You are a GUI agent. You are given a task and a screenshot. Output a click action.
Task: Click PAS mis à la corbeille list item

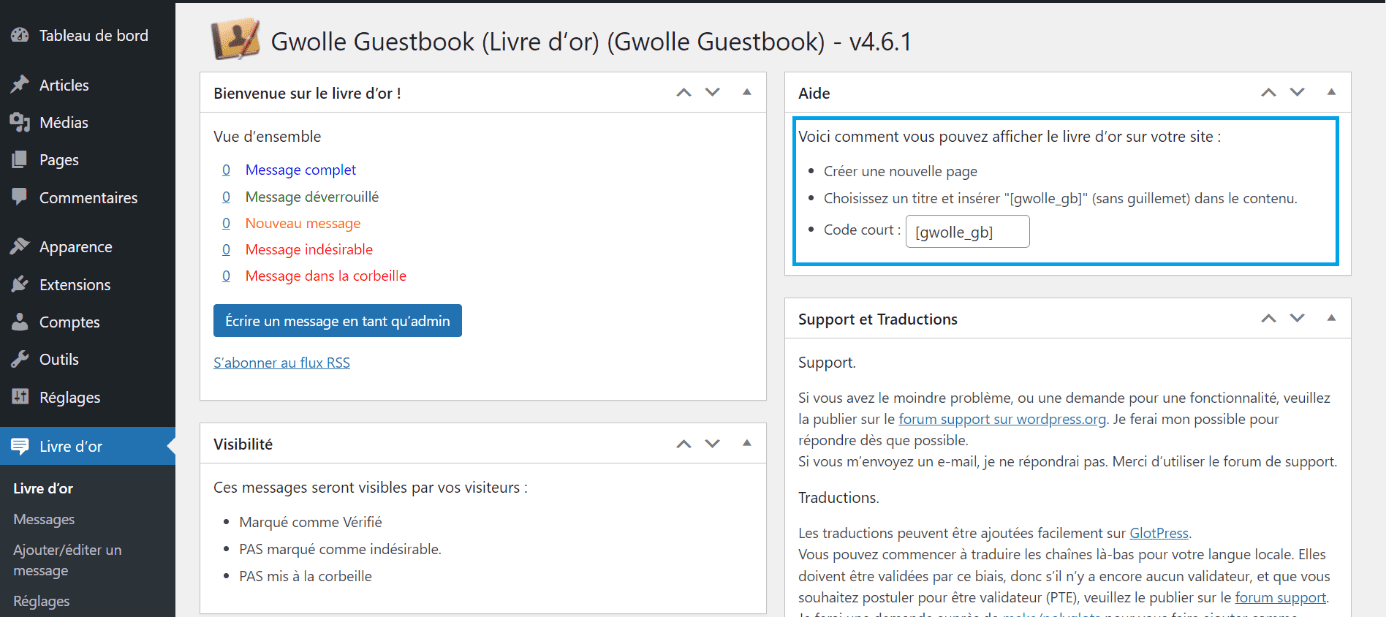pyautogui.click(x=306, y=576)
